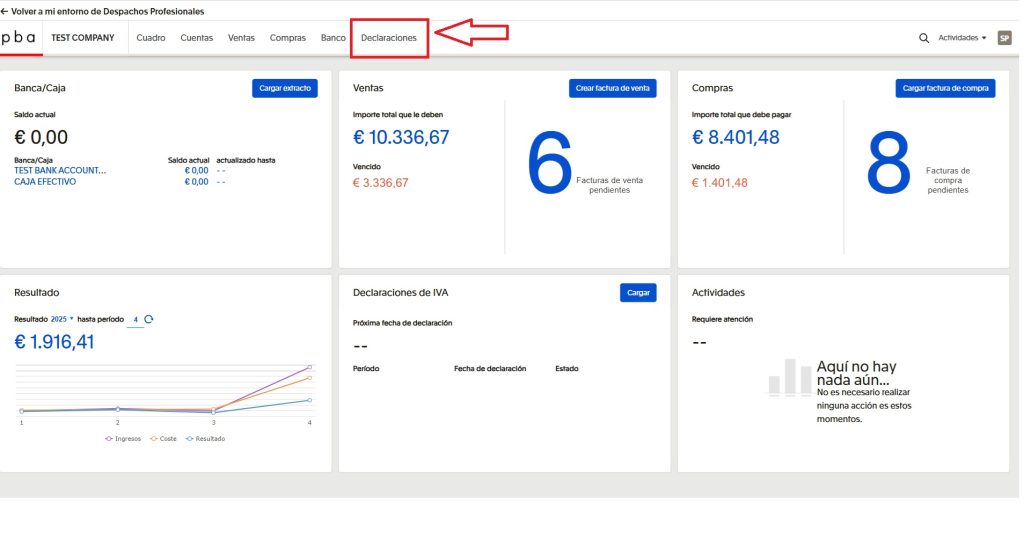1024x538 pixels.
Task: Click the refresh icon next to period
Action: click(149, 319)
